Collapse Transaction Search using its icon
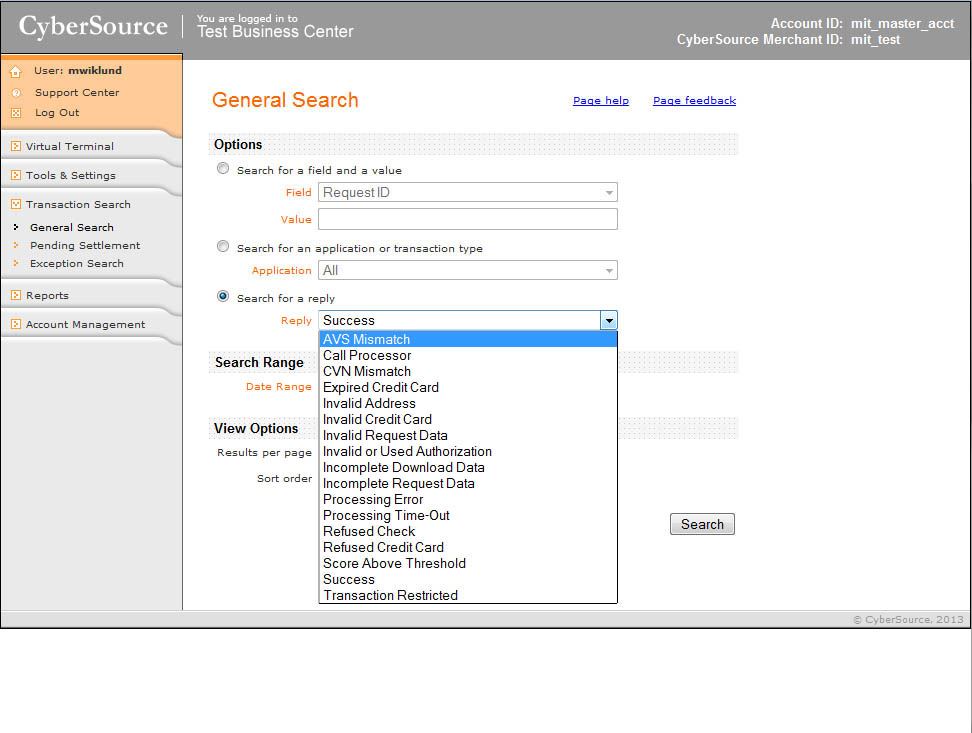This screenshot has width=972, height=733. [15, 204]
